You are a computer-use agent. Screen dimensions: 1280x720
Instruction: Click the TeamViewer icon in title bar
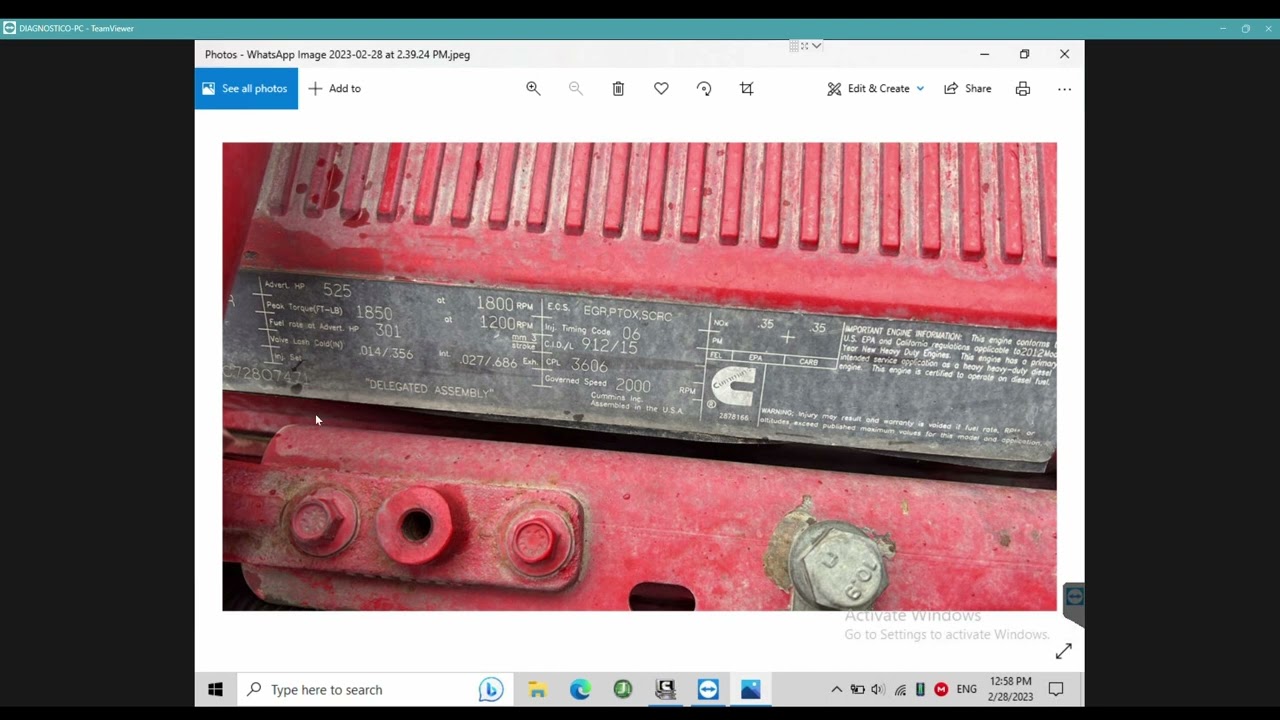tap(9, 28)
